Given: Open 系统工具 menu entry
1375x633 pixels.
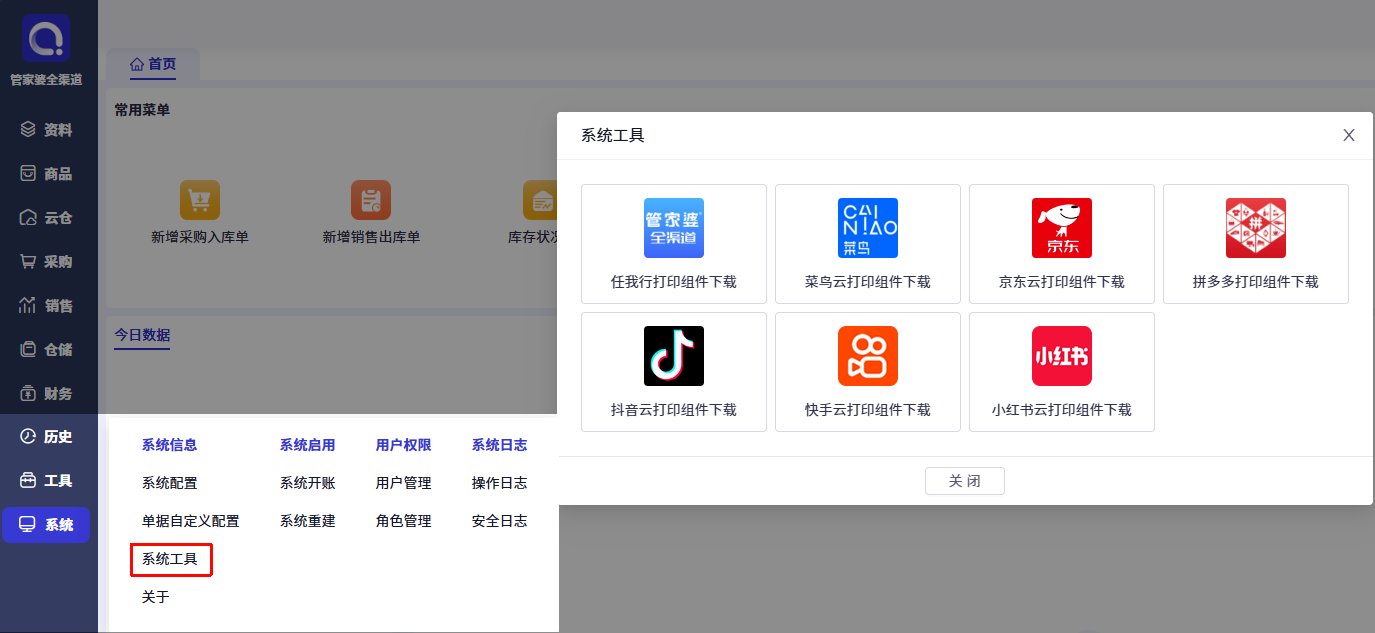Looking at the screenshot, I should click(x=170, y=559).
